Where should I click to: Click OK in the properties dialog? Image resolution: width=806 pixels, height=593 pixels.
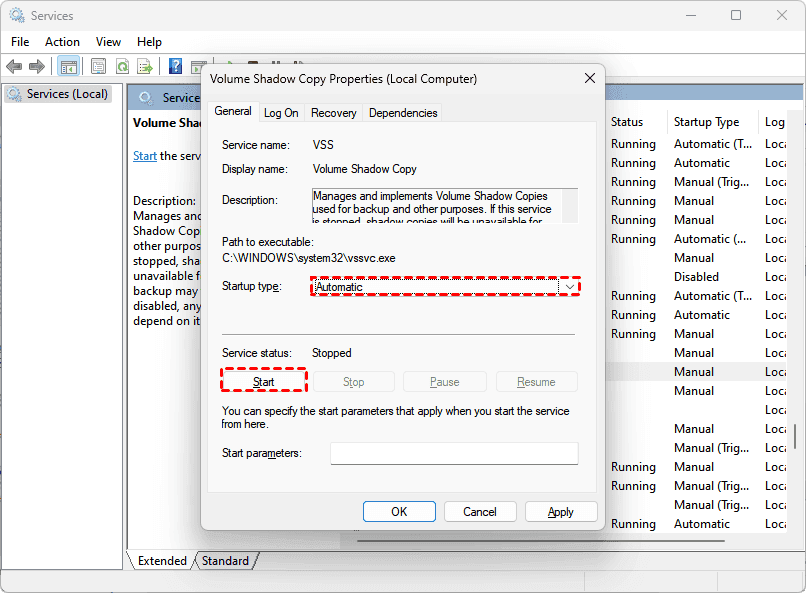(x=399, y=512)
